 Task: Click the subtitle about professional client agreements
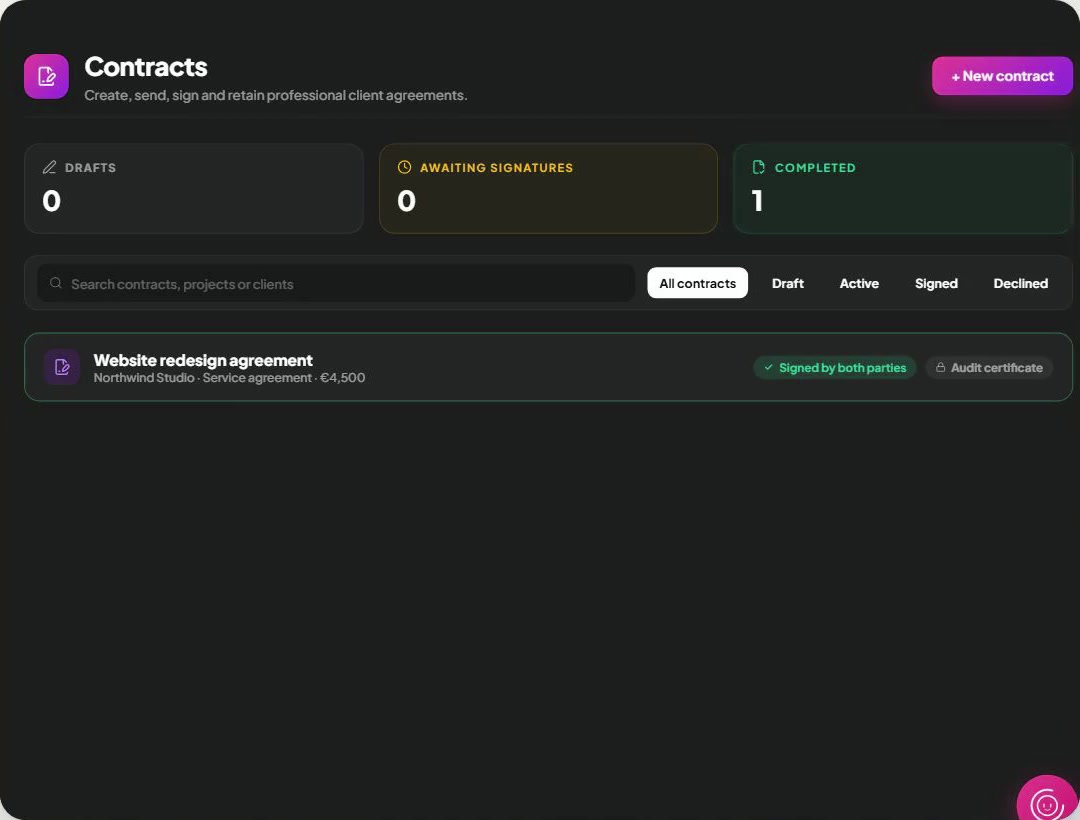(x=276, y=95)
